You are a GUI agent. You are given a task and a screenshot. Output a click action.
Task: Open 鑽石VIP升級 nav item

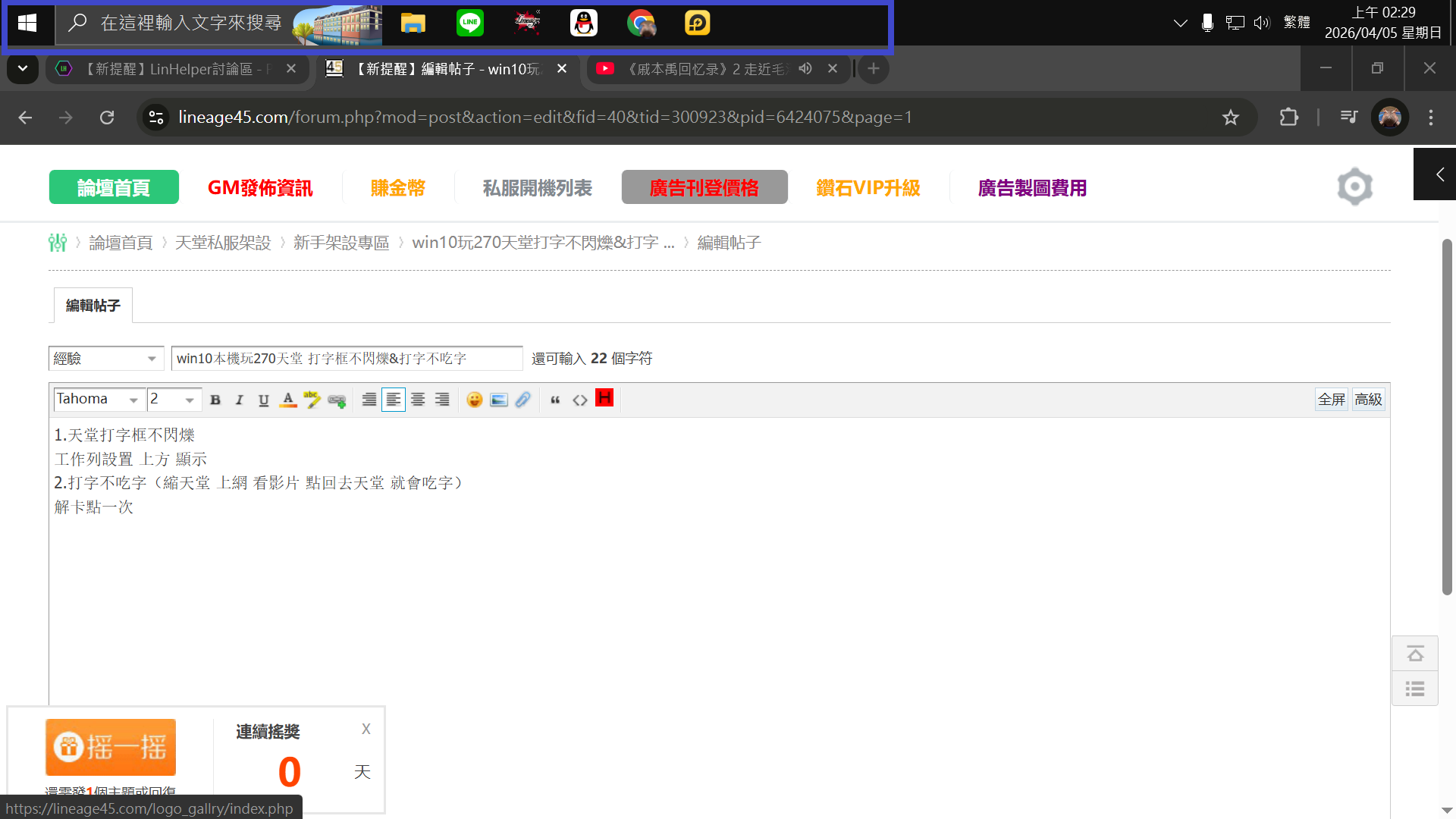coord(868,187)
